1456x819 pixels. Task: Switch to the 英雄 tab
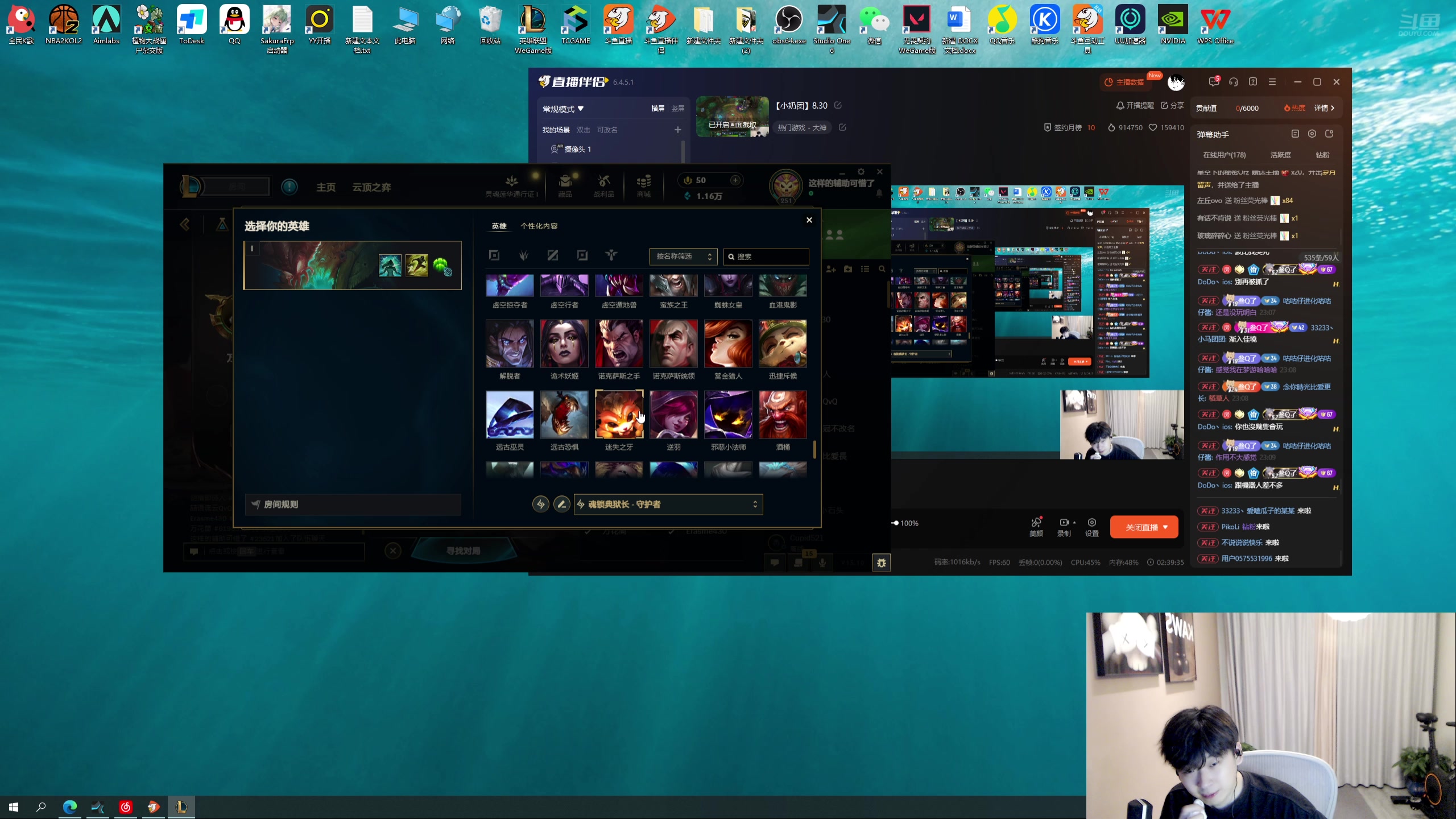499,226
